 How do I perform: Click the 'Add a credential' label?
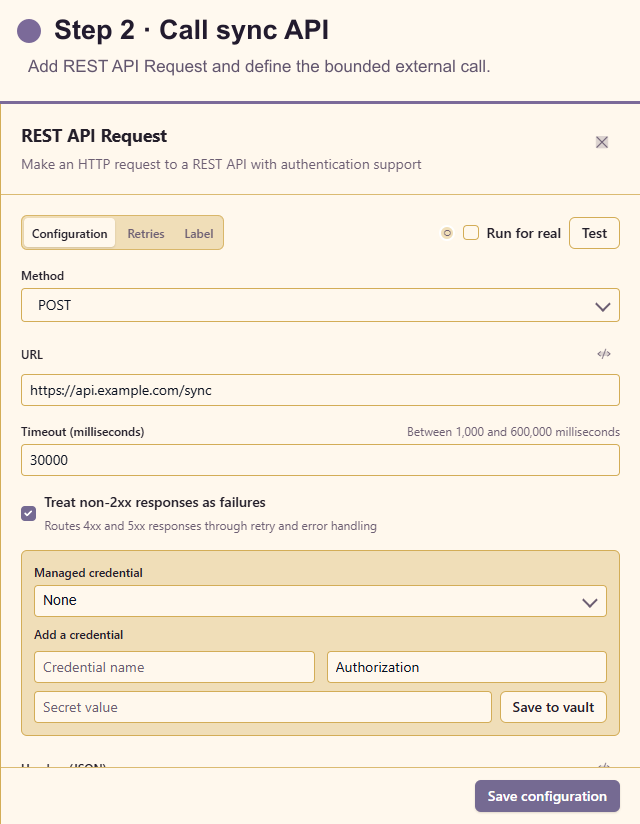click(x=78, y=635)
